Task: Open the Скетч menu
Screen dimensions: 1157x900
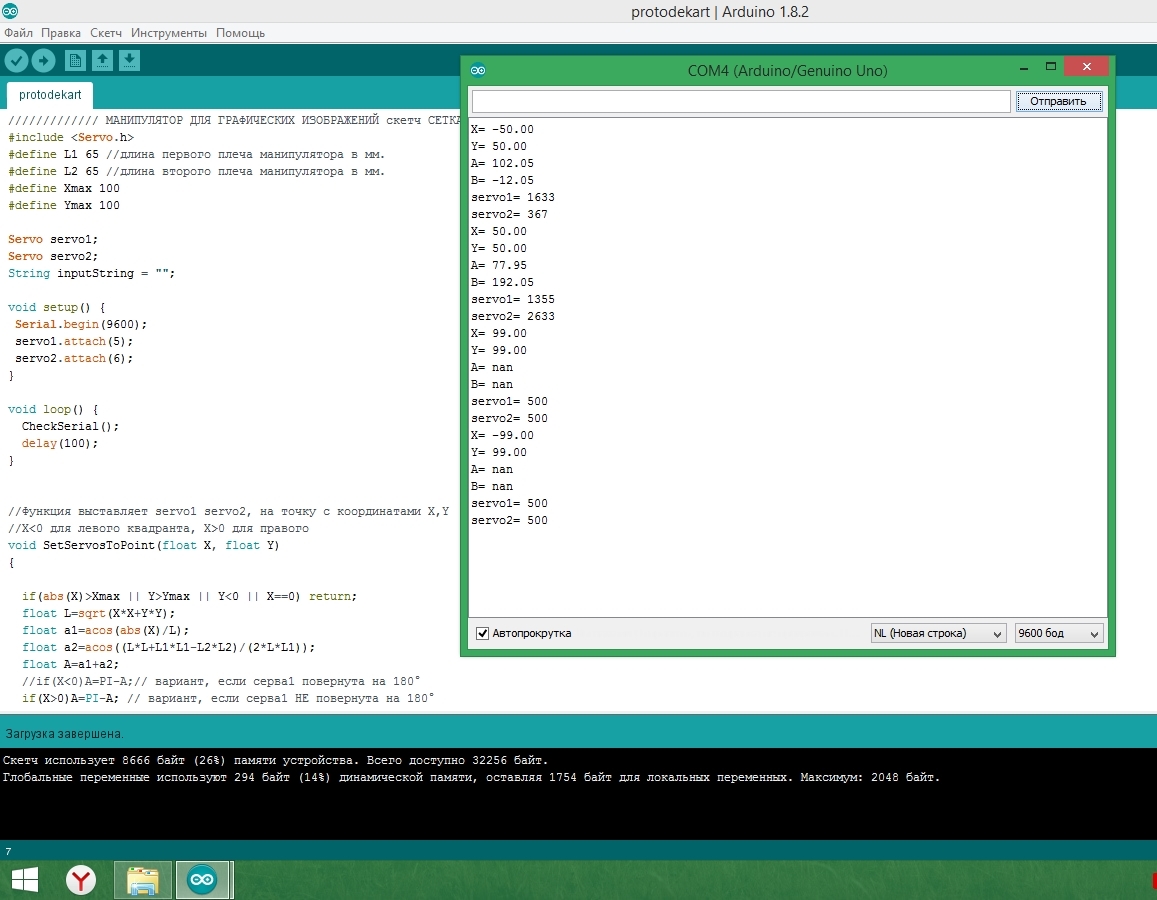Action: pos(106,33)
